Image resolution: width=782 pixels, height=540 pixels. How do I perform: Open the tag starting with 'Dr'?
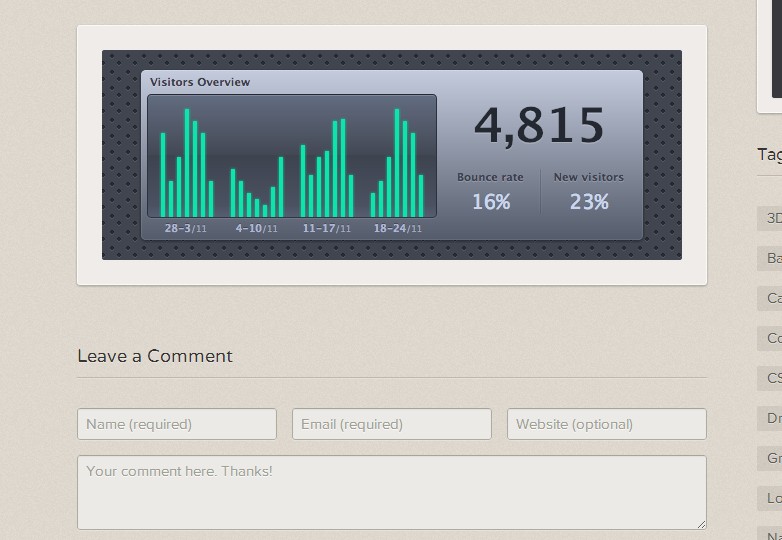(x=772, y=418)
